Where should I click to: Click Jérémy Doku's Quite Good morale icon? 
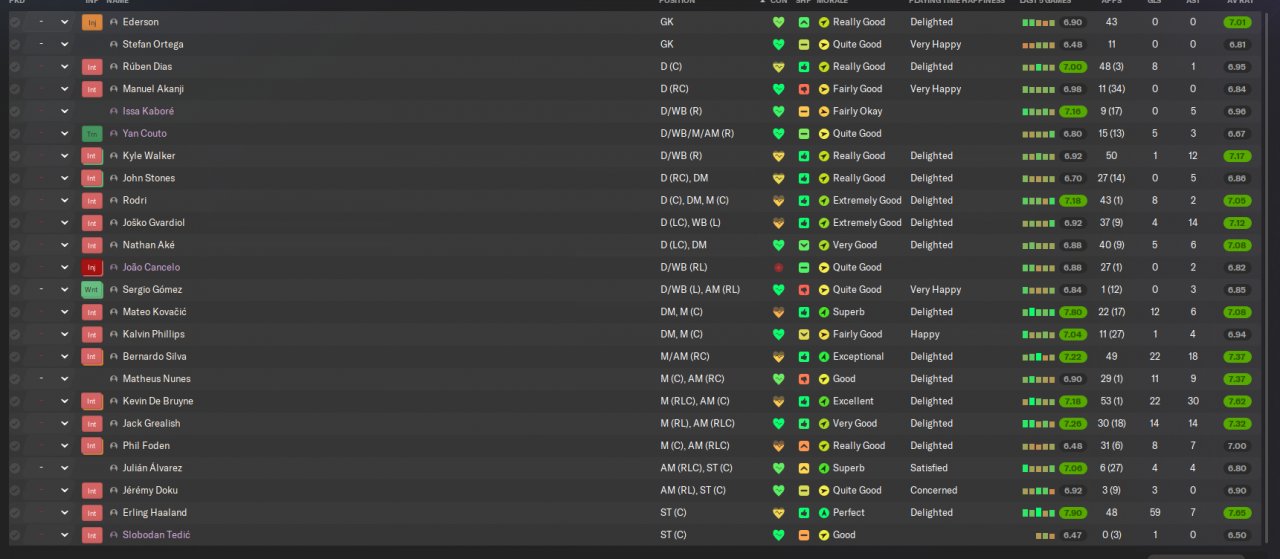[x=824, y=491]
